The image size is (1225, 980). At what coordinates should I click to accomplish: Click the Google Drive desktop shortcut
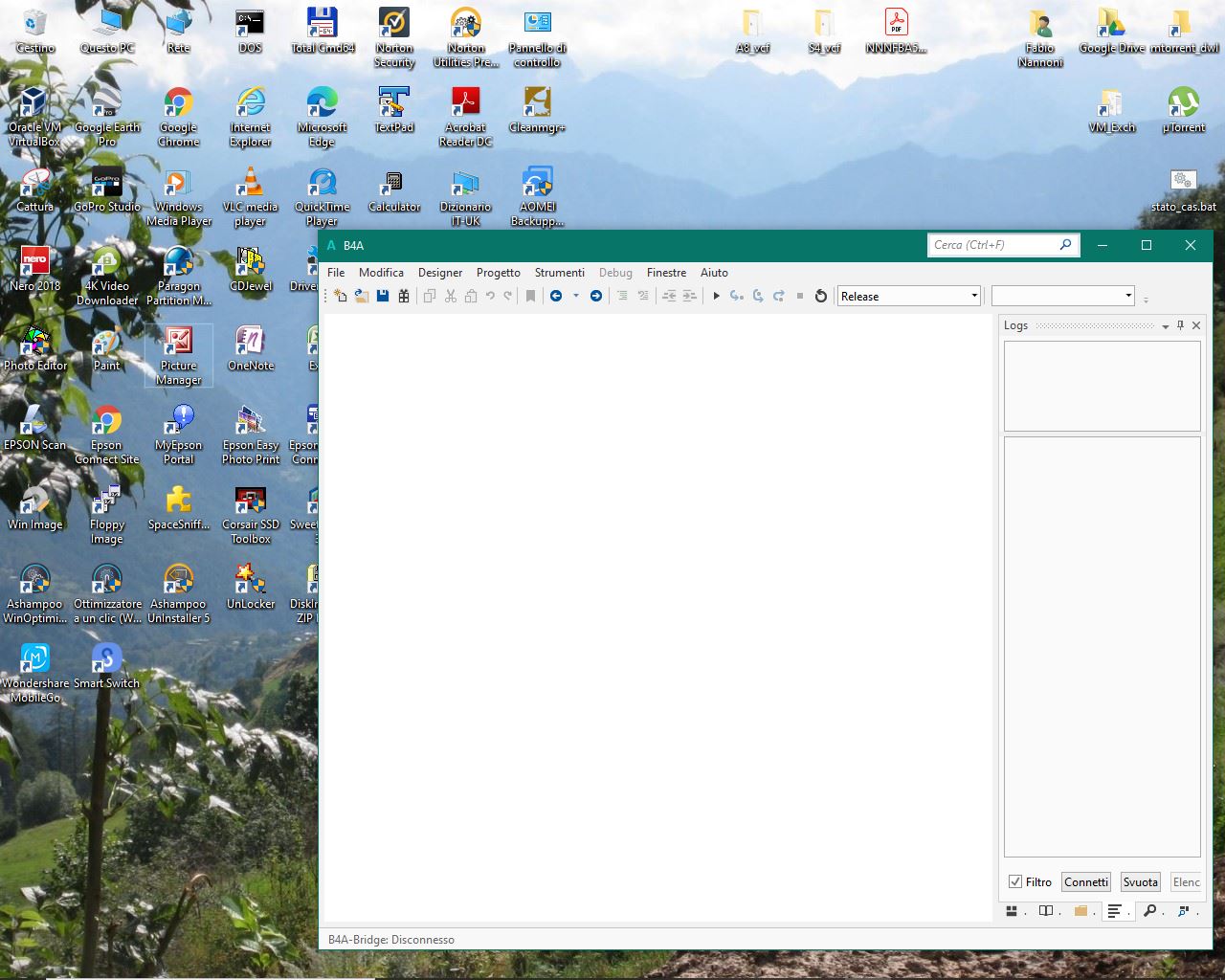(x=1111, y=31)
